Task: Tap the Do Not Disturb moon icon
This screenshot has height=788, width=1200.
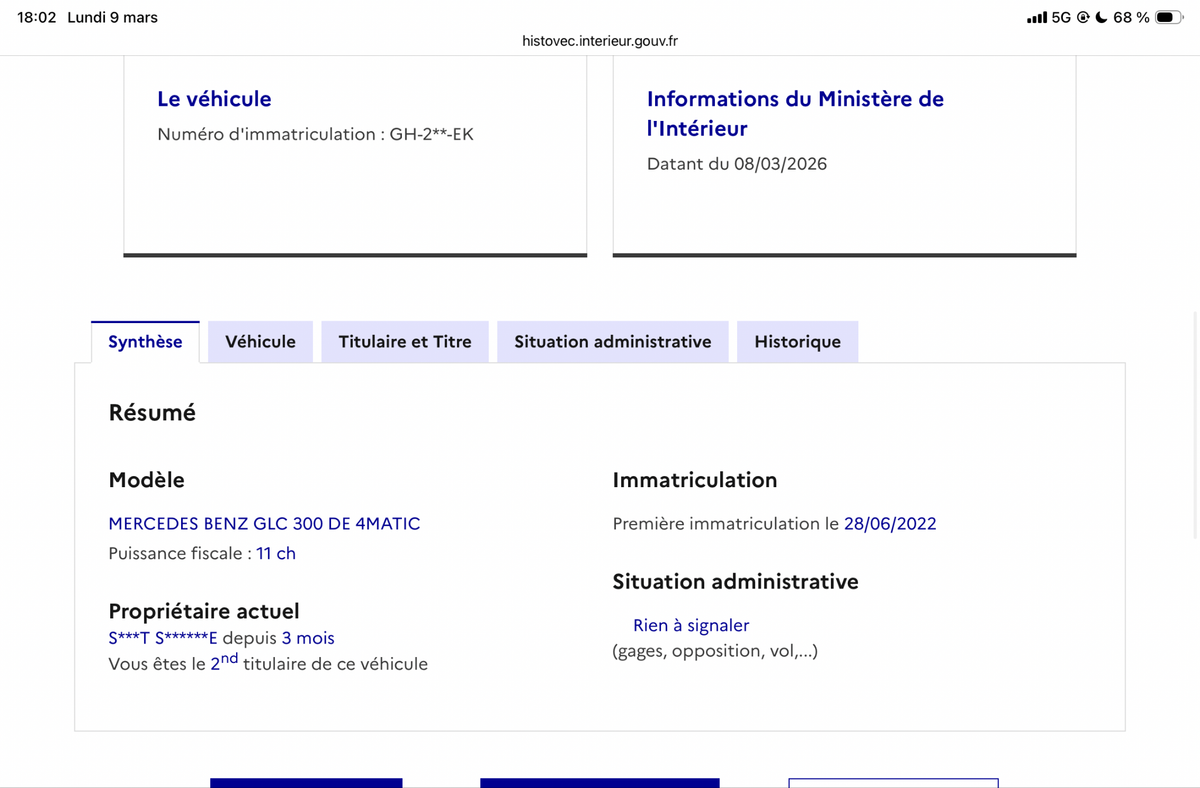Action: [x=1101, y=17]
